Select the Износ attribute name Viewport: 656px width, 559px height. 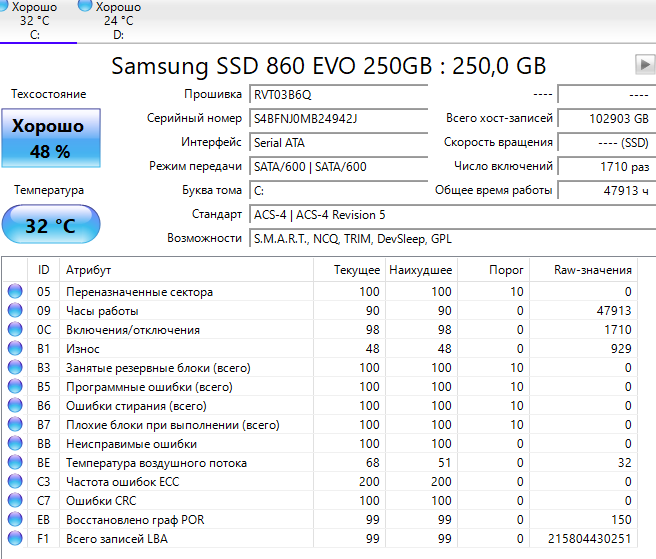click(x=83, y=349)
